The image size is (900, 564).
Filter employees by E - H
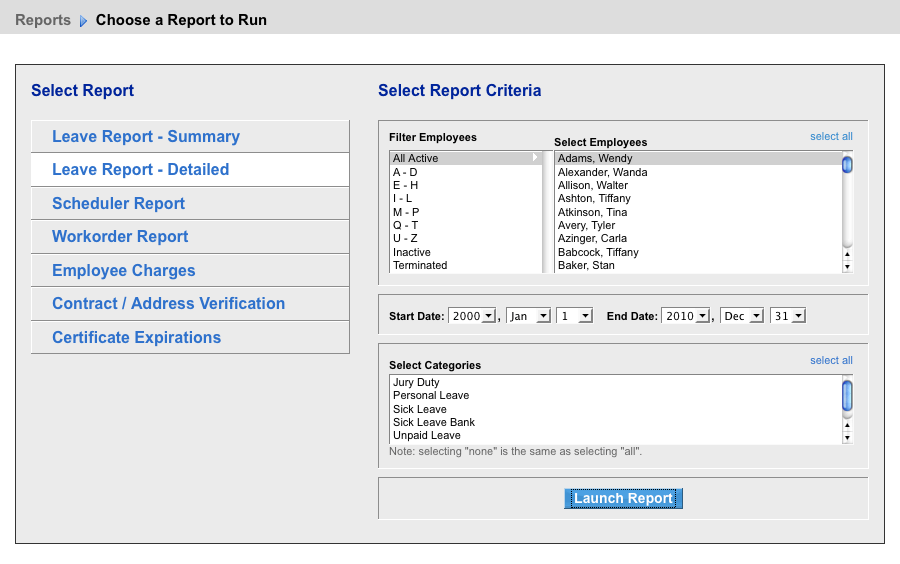point(465,185)
